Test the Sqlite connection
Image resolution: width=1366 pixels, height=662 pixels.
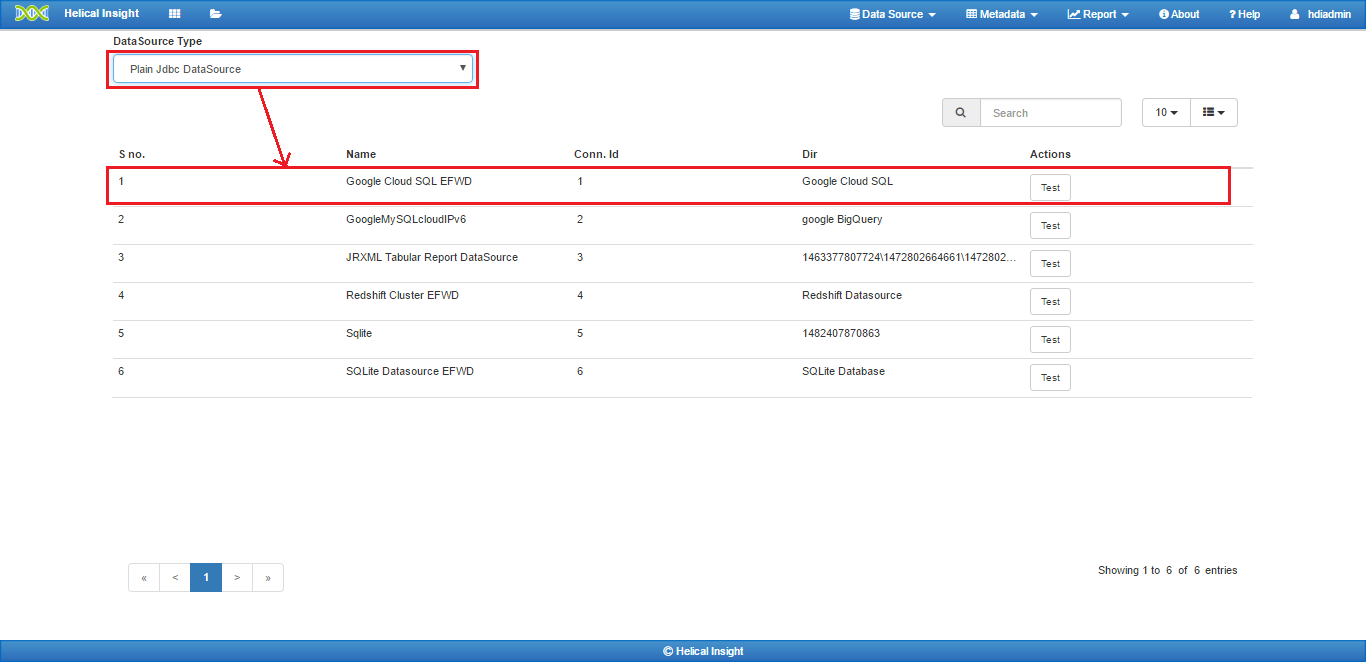click(1050, 339)
